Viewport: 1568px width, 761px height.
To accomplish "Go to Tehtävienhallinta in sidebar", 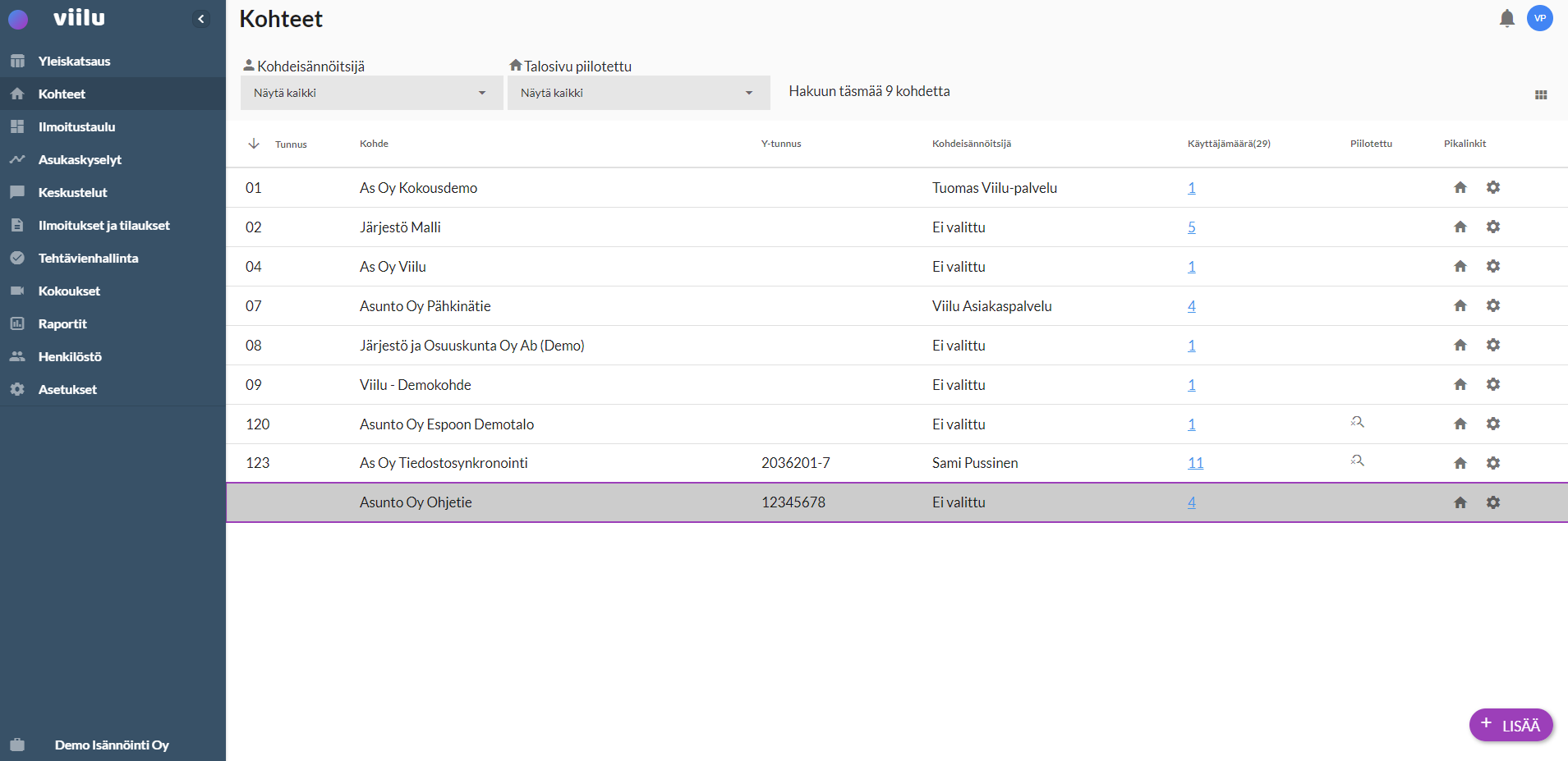I will 88,259.
